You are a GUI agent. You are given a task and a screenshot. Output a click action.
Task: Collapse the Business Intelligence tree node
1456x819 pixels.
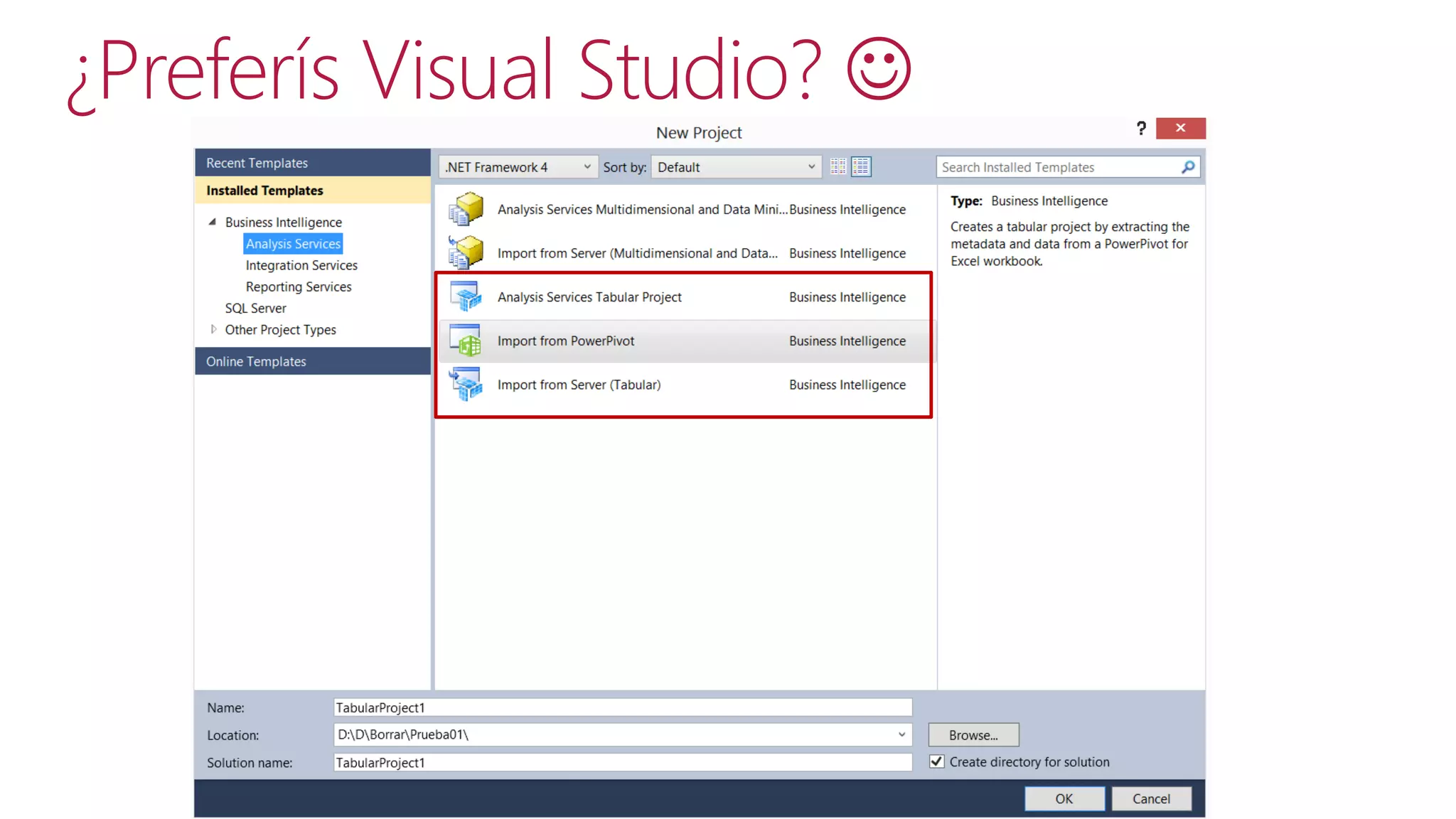click(212, 222)
